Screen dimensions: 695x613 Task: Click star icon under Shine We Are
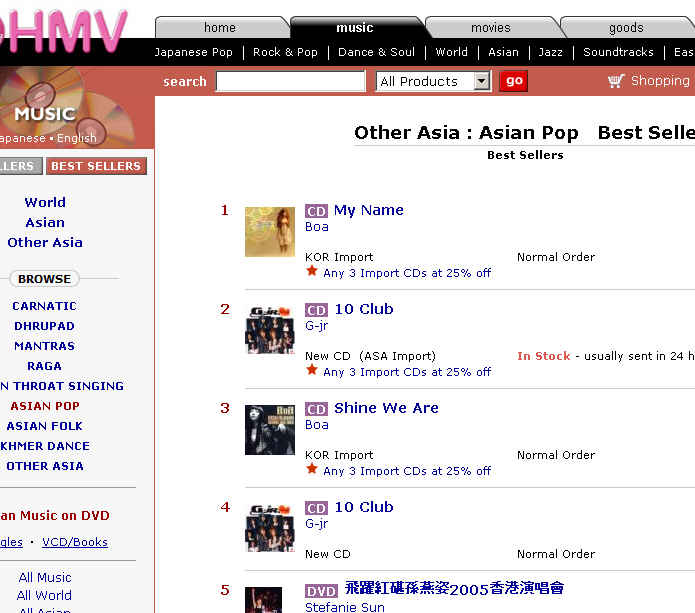pos(312,469)
